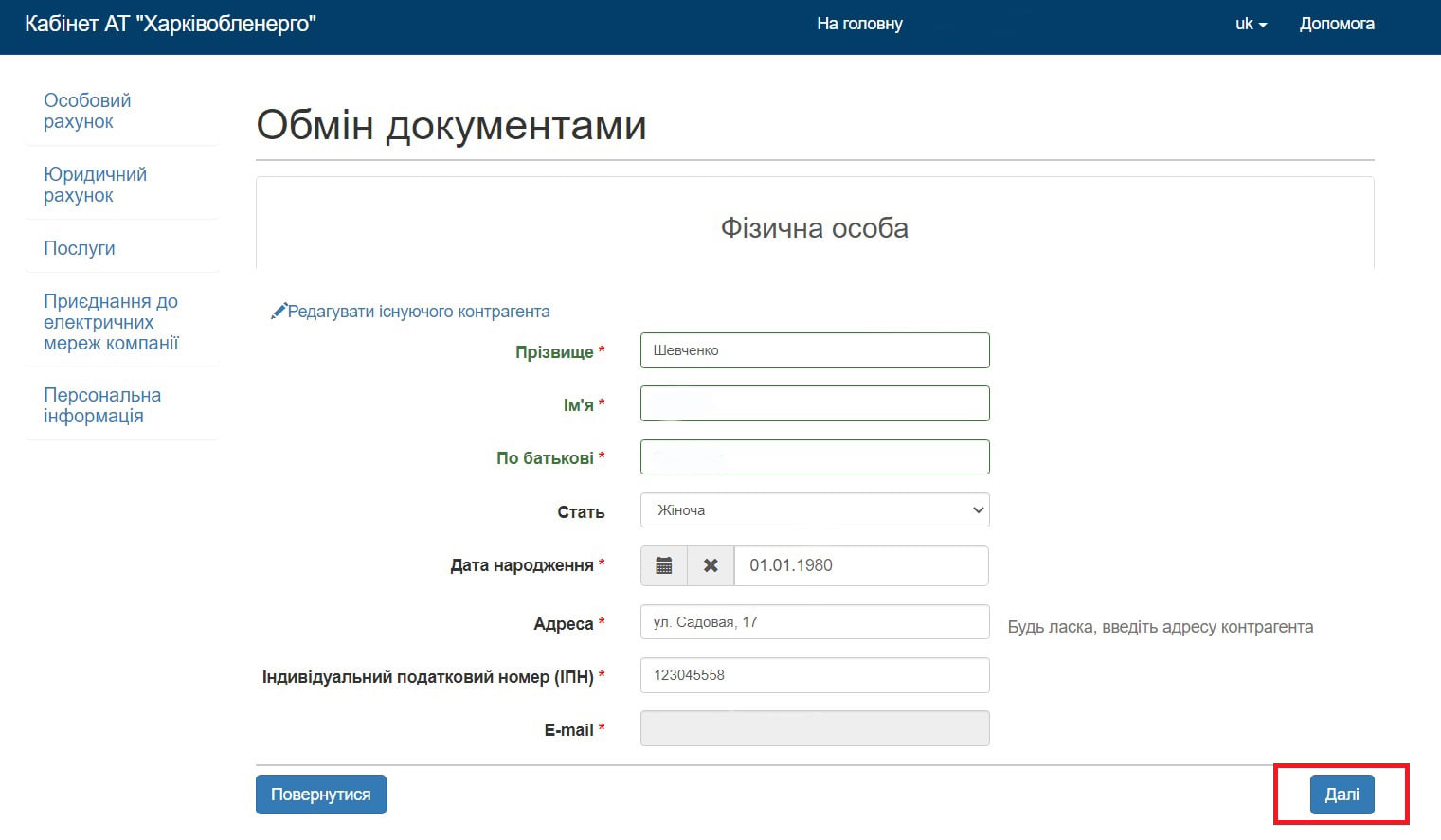Image resolution: width=1441 pixels, height=840 pixels.
Task: Open the calendar date picker icon
Action: (664, 565)
